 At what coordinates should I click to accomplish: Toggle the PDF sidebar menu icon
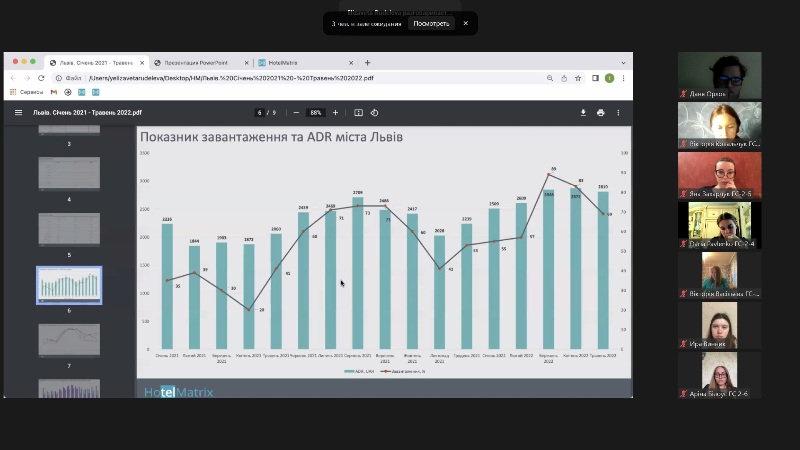18,113
